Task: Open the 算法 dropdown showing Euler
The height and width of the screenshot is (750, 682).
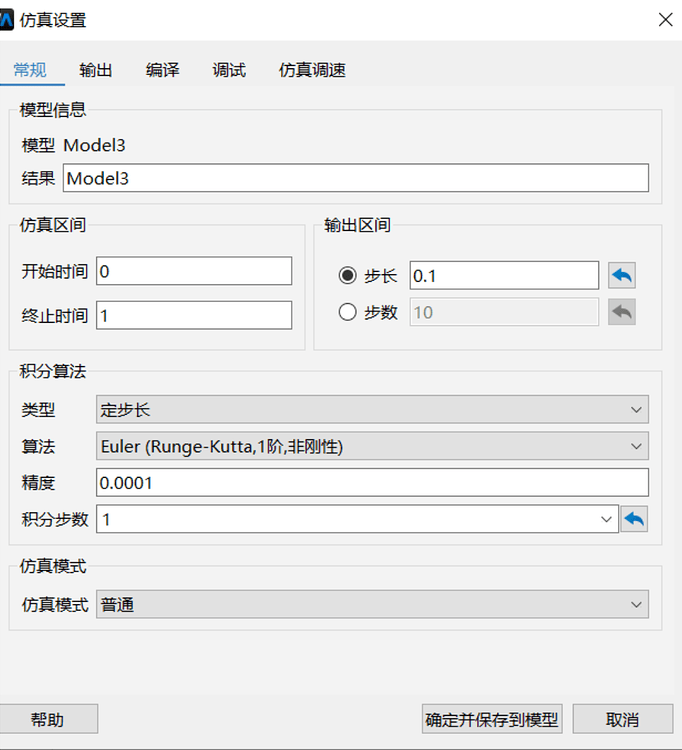Action: point(372,446)
